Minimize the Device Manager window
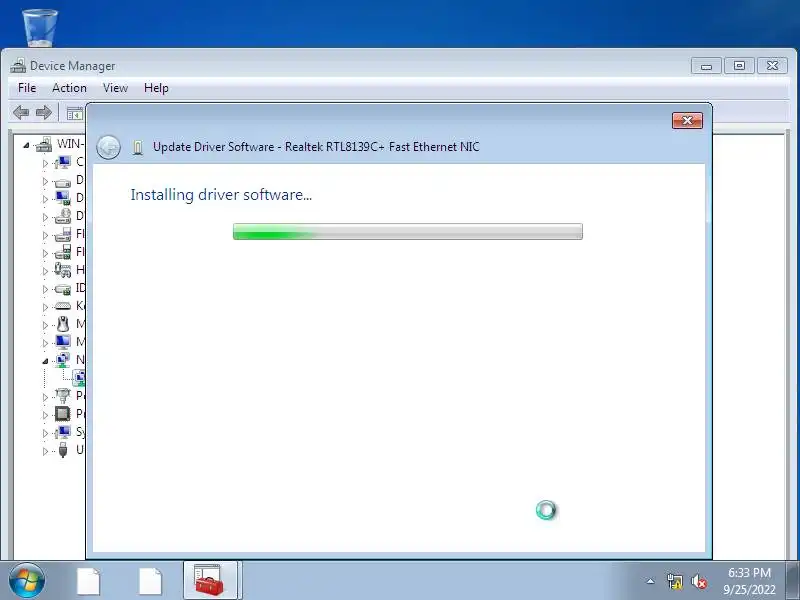The width and height of the screenshot is (800, 600). pos(706,66)
